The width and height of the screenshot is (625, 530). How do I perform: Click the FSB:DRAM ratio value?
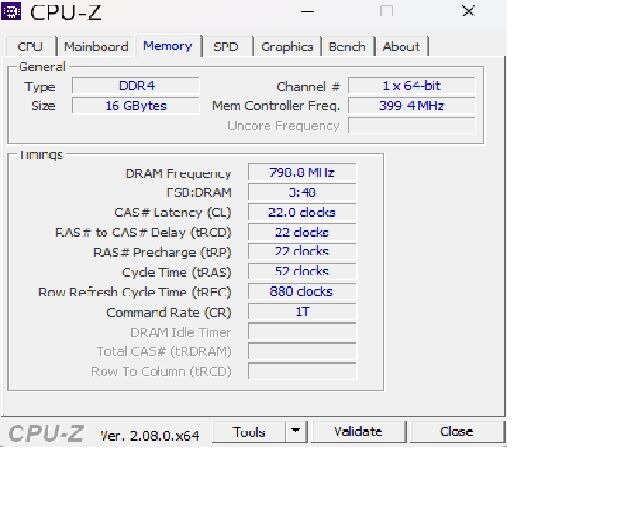click(x=302, y=192)
